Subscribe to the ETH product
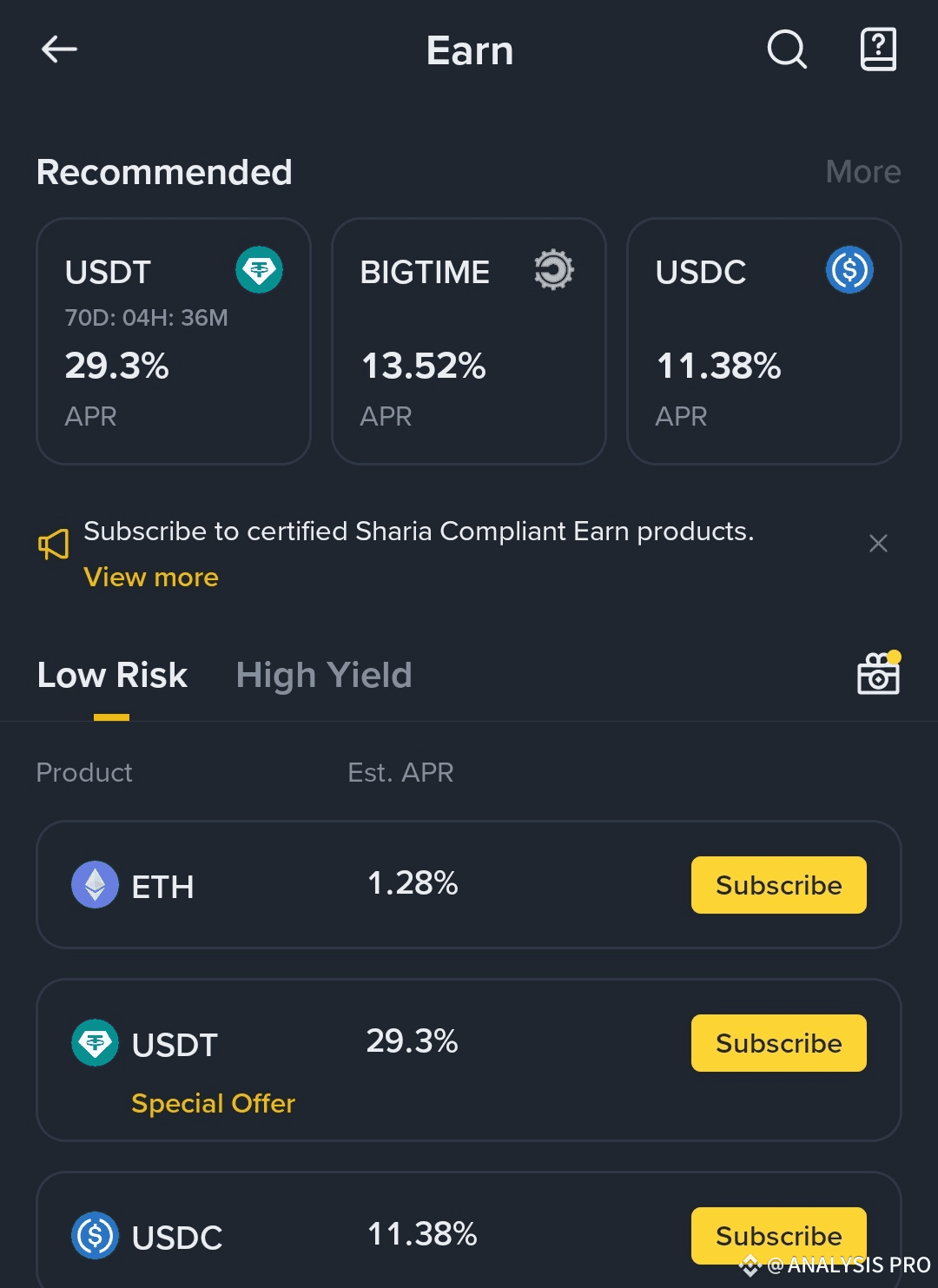This screenshot has width=938, height=1288. [x=779, y=885]
